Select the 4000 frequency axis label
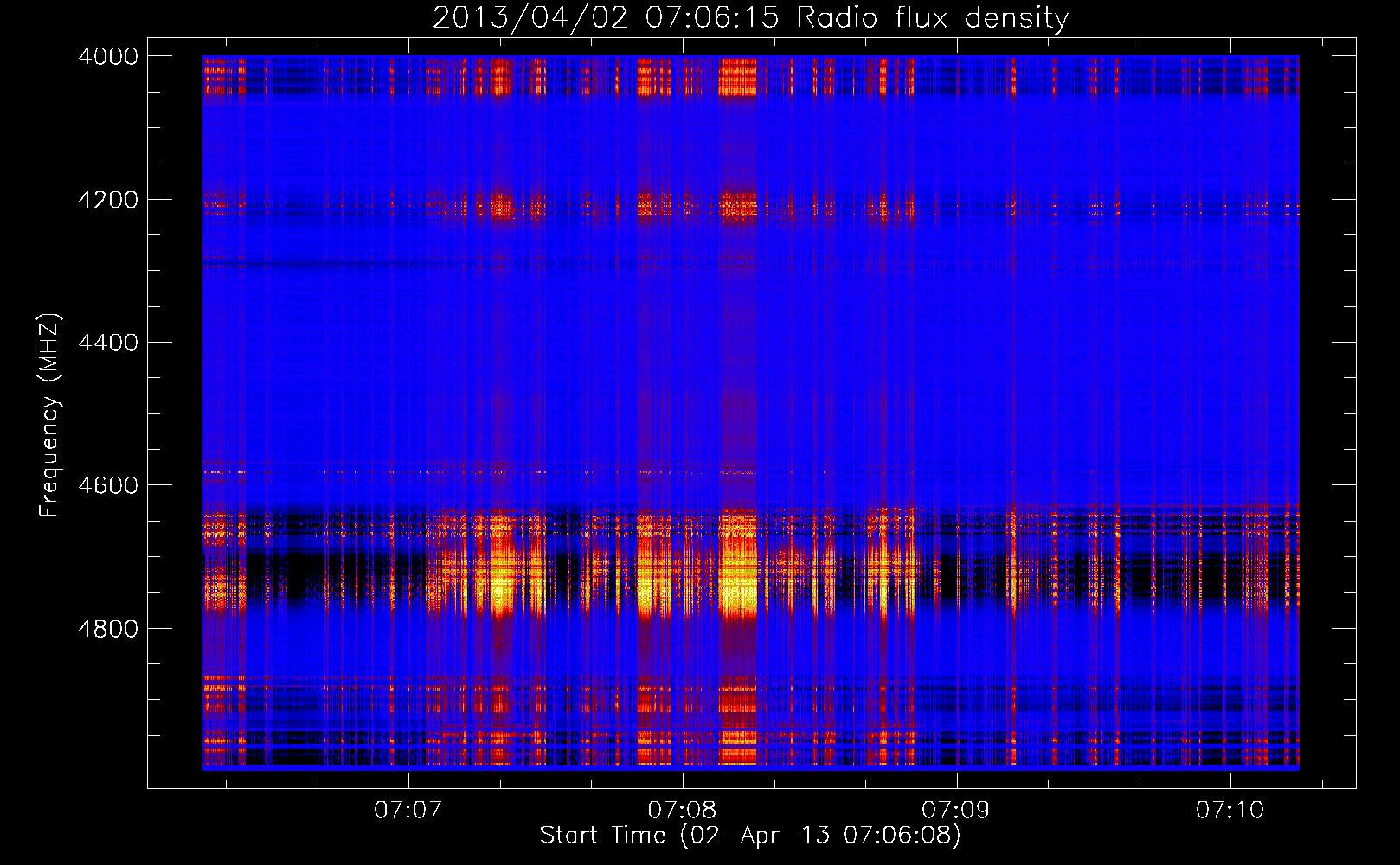This screenshot has height=865, width=1400. pyautogui.click(x=108, y=56)
